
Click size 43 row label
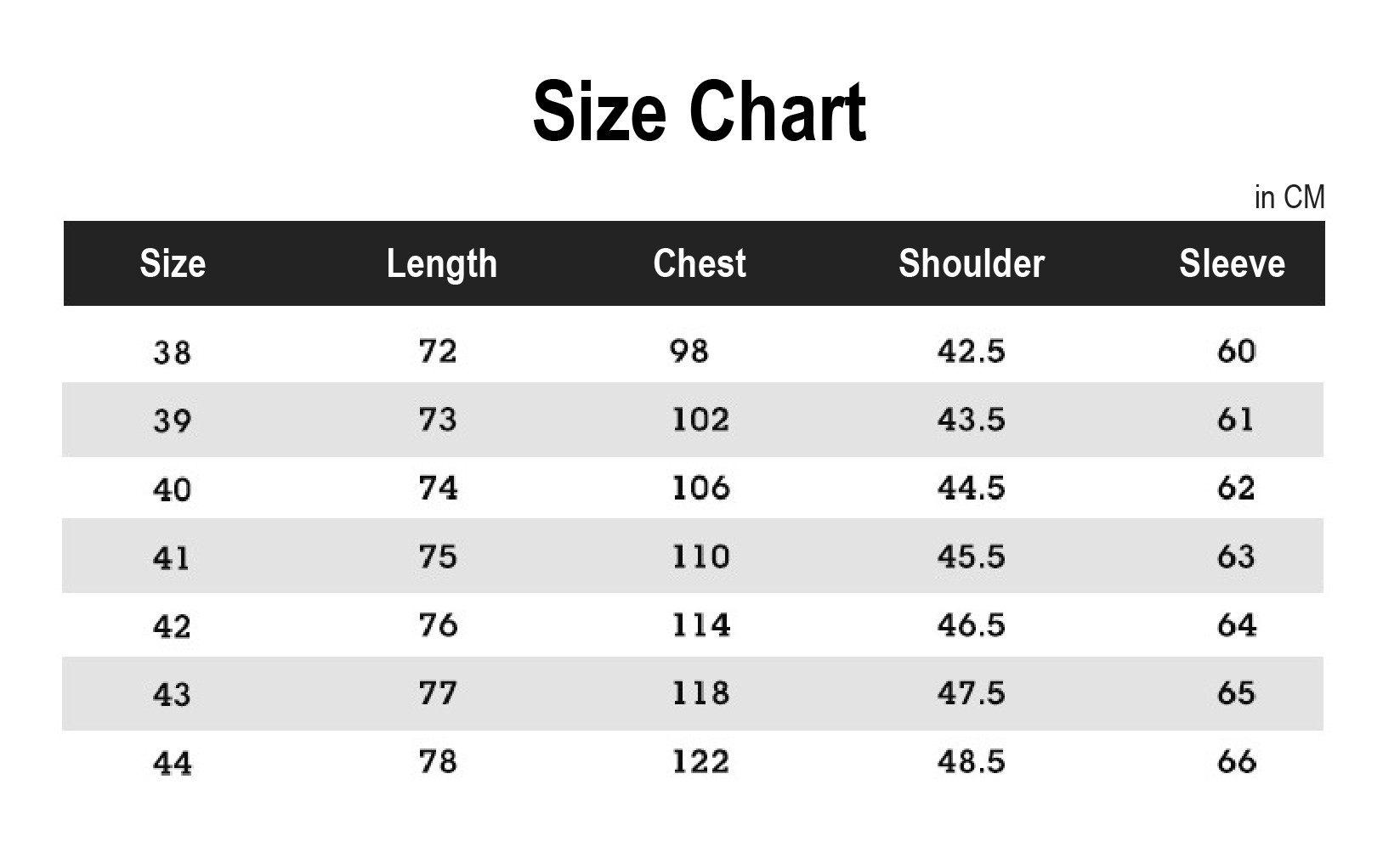(172, 695)
